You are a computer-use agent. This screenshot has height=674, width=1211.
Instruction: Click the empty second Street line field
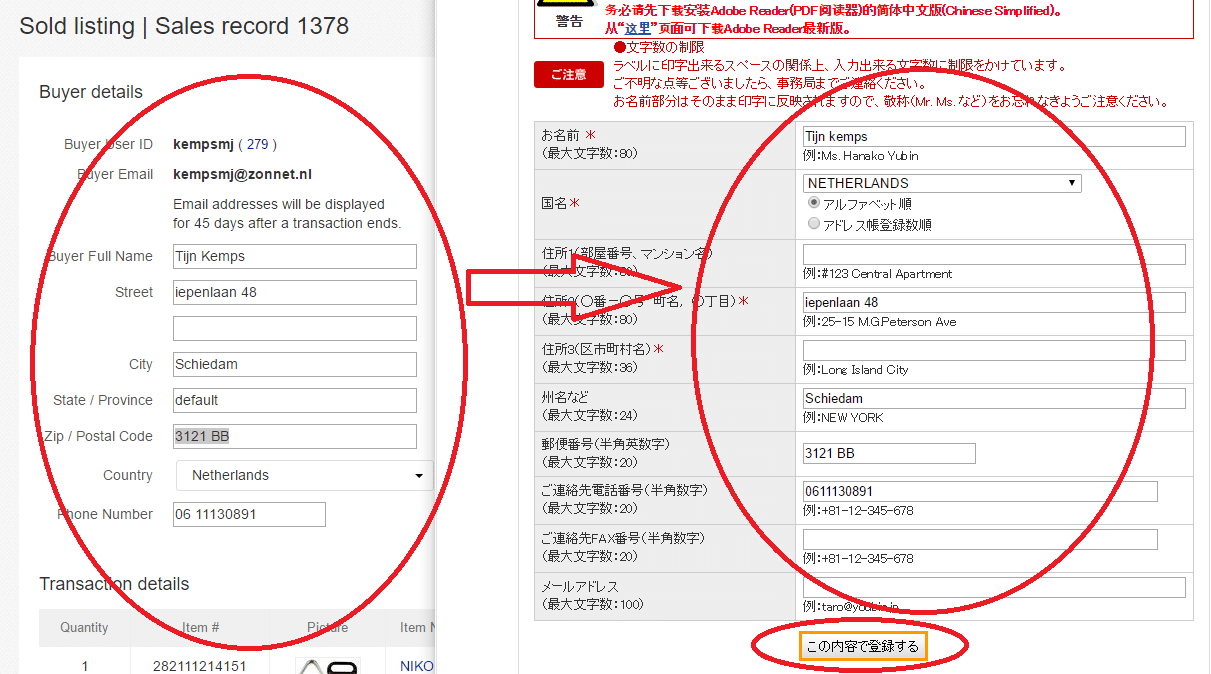pos(295,328)
